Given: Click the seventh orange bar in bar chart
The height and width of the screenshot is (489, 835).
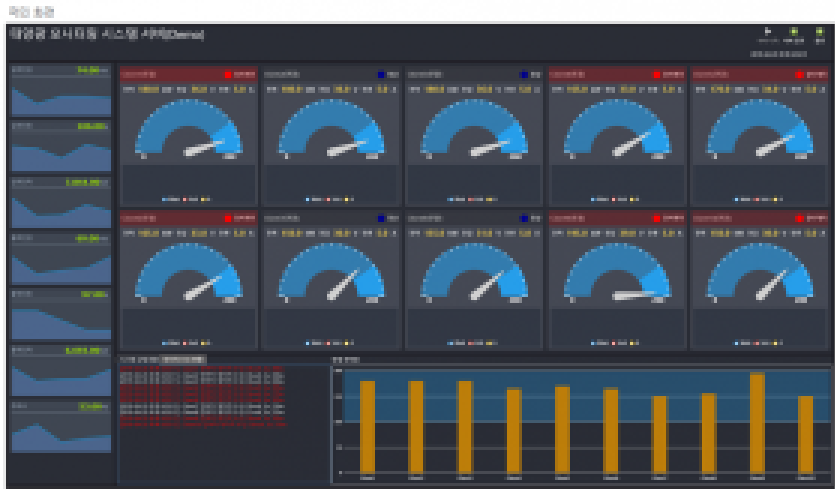Looking at the screenshot, I should [659, 435].
